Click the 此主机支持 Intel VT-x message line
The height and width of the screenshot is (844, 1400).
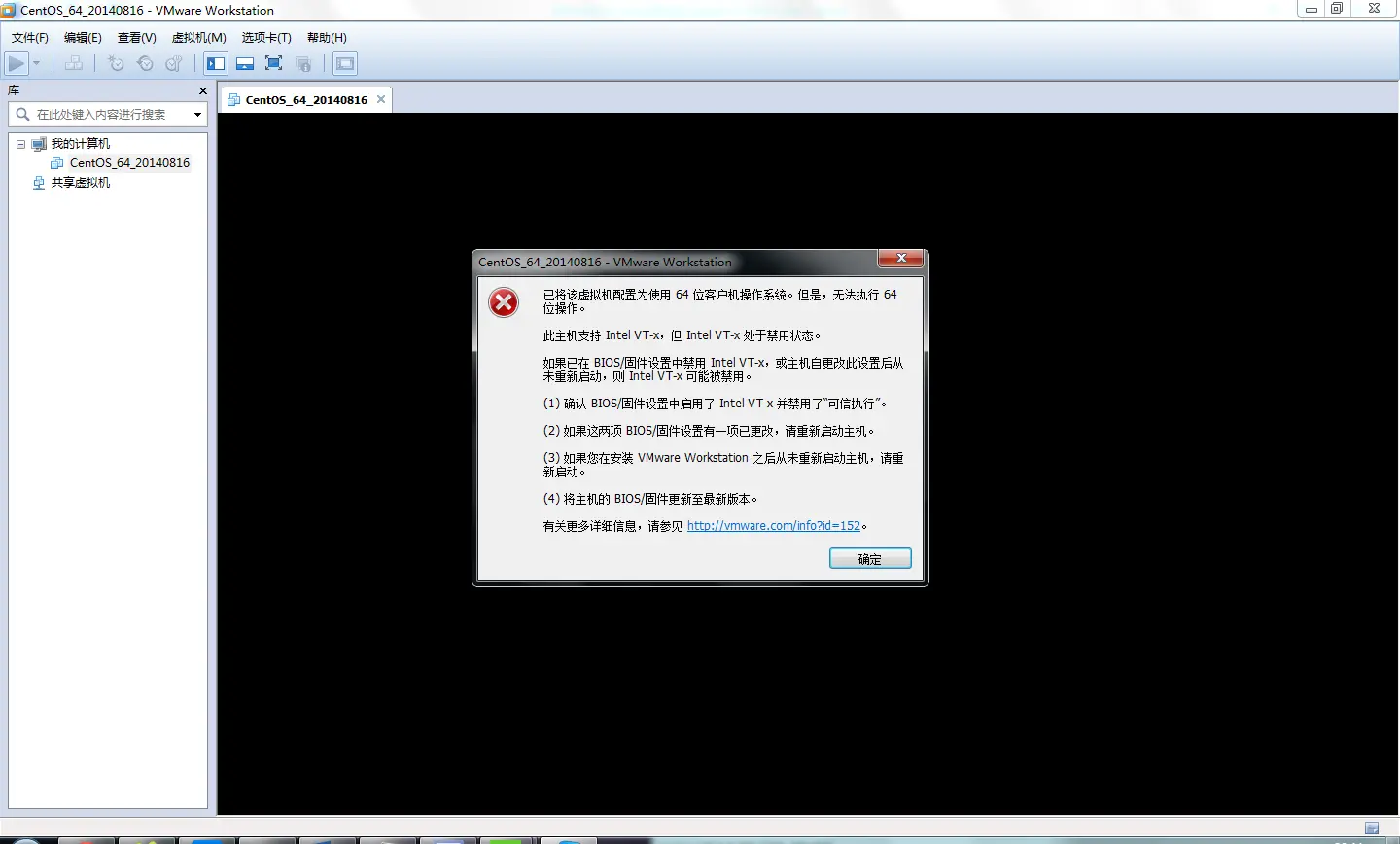coord(682,335)
